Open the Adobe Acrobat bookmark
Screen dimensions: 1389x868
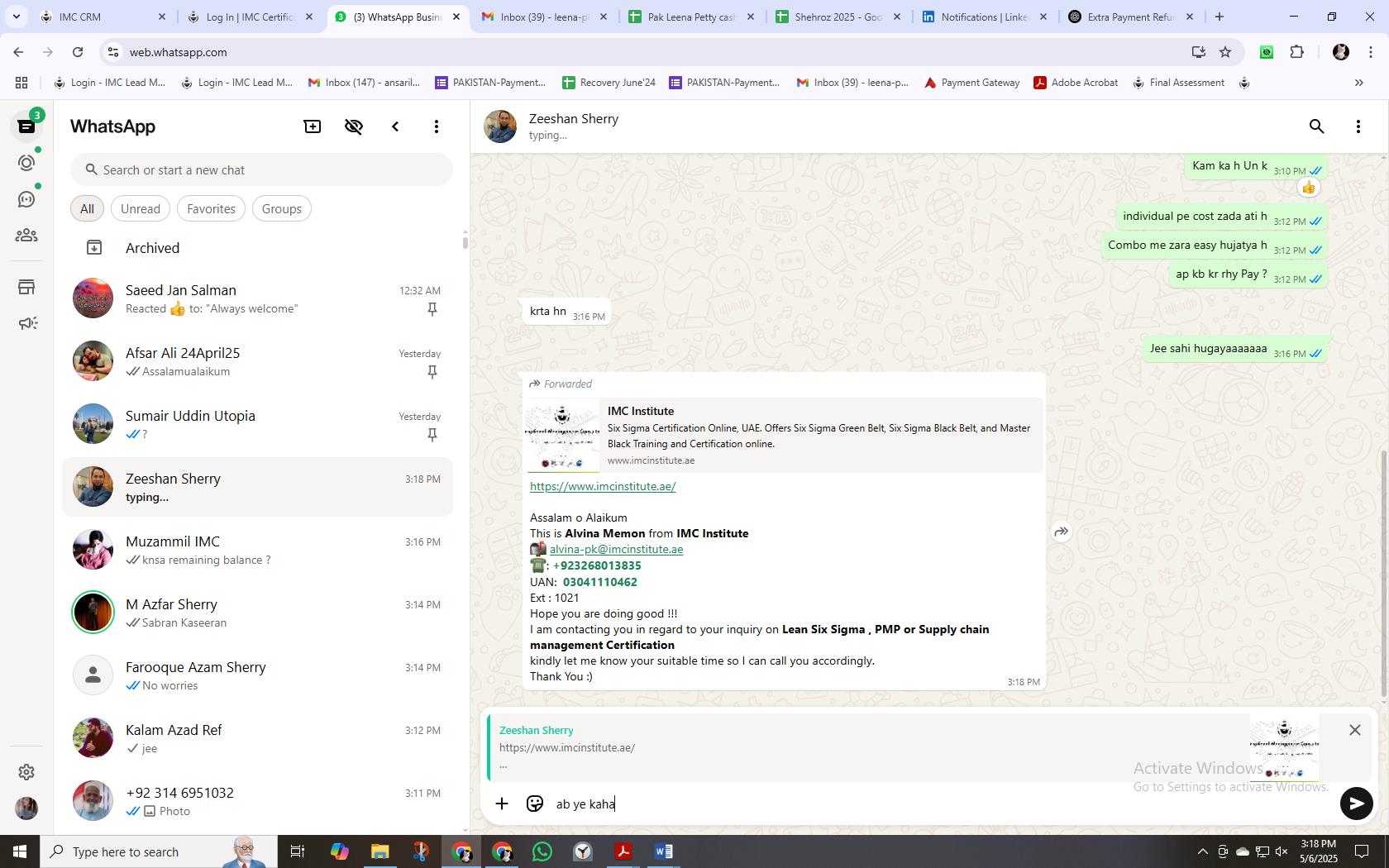point(1076,83)
